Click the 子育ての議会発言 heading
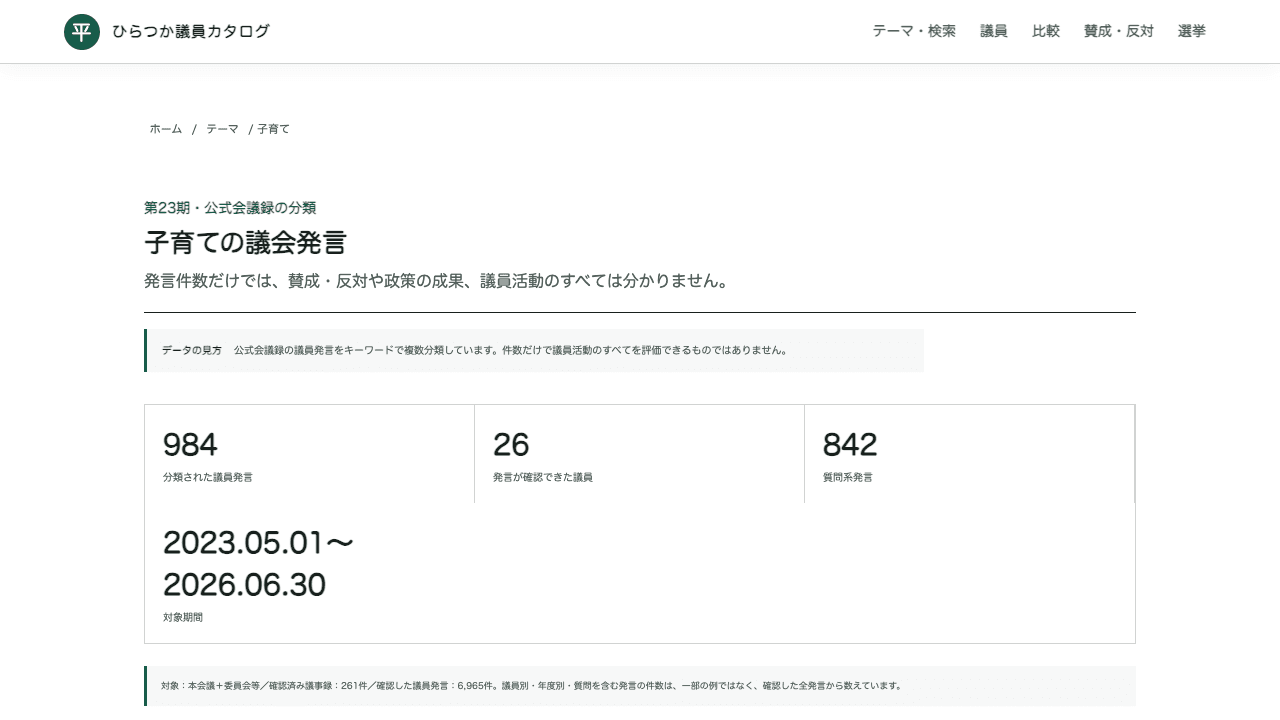 245,243
